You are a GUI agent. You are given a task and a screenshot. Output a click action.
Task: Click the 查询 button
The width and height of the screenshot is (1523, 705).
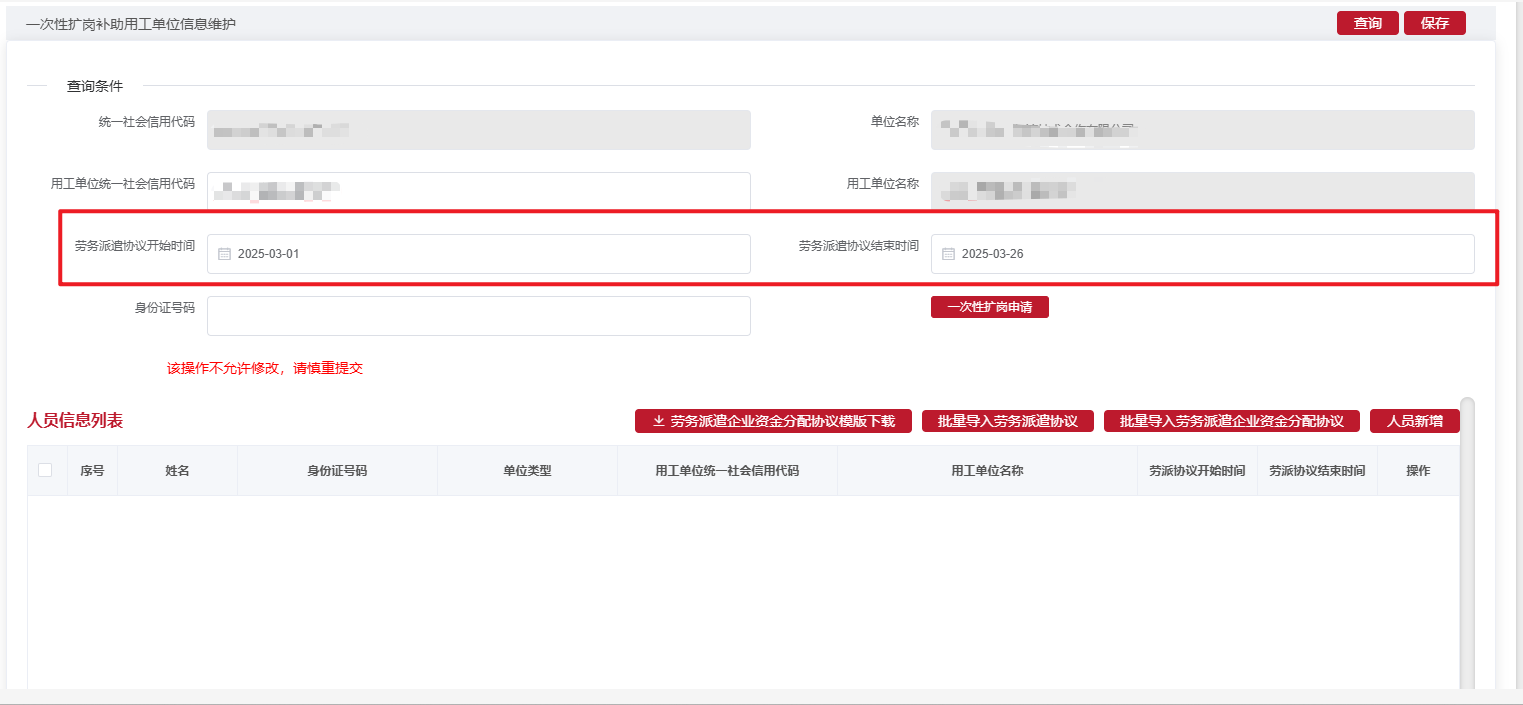1367,22
